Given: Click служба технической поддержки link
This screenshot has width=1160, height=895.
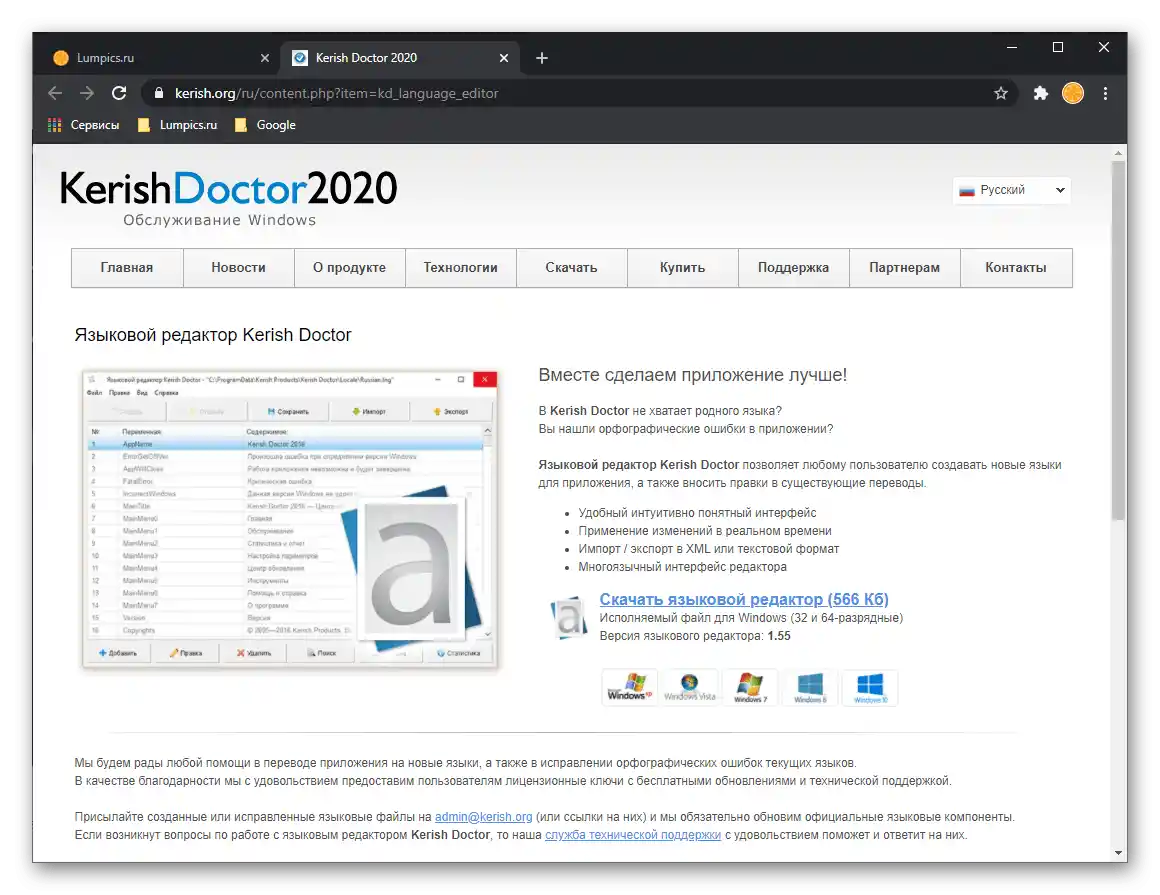Looking at the screenshot, I should (x=633, y=834).
